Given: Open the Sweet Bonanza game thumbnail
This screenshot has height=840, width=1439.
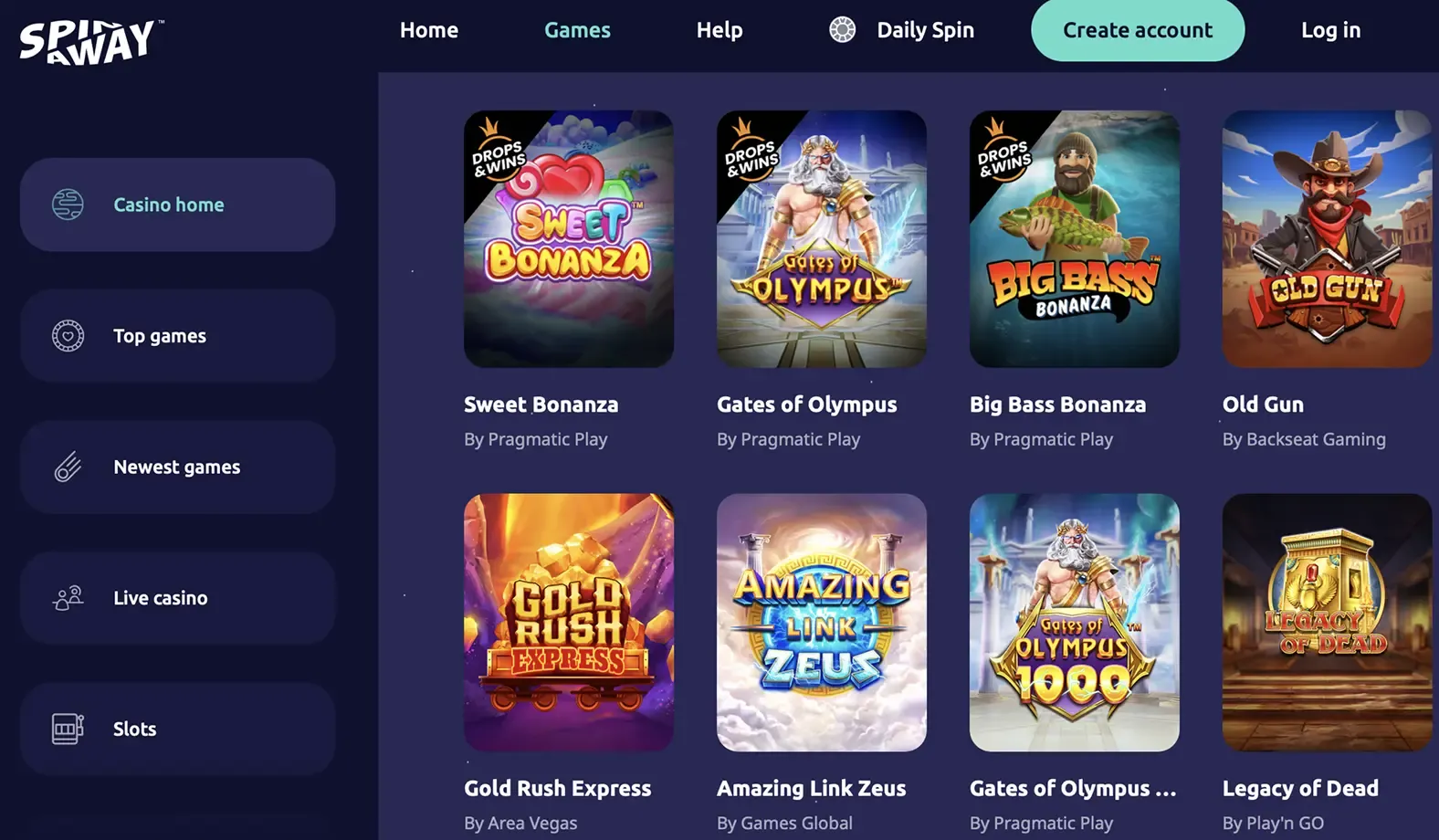Looking at the screenshot, I should 568,239.
